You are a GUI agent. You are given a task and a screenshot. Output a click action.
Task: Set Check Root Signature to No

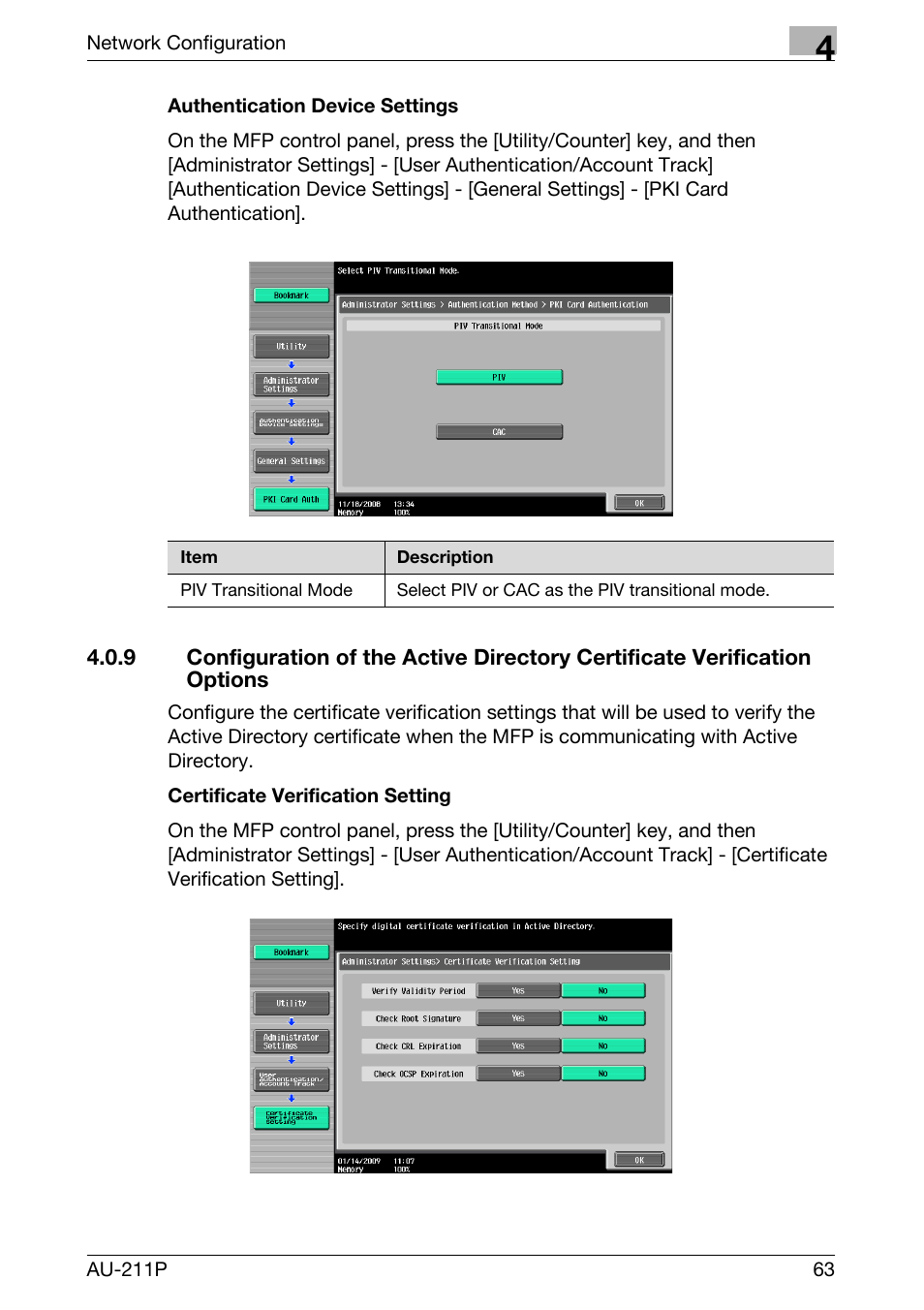(x=602, y=1018)
